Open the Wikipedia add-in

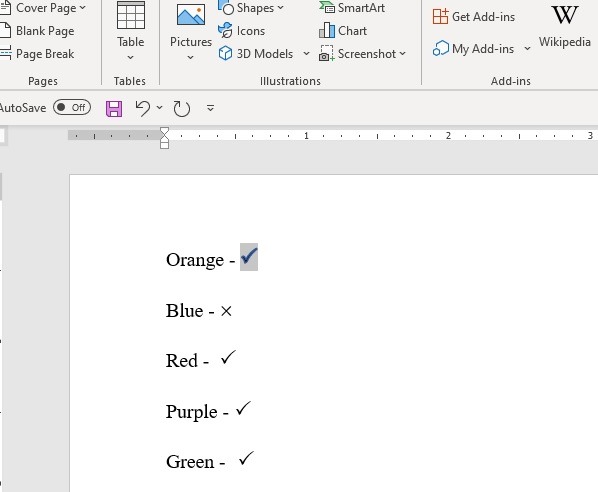pyautogui.click(x=564, y=27)
